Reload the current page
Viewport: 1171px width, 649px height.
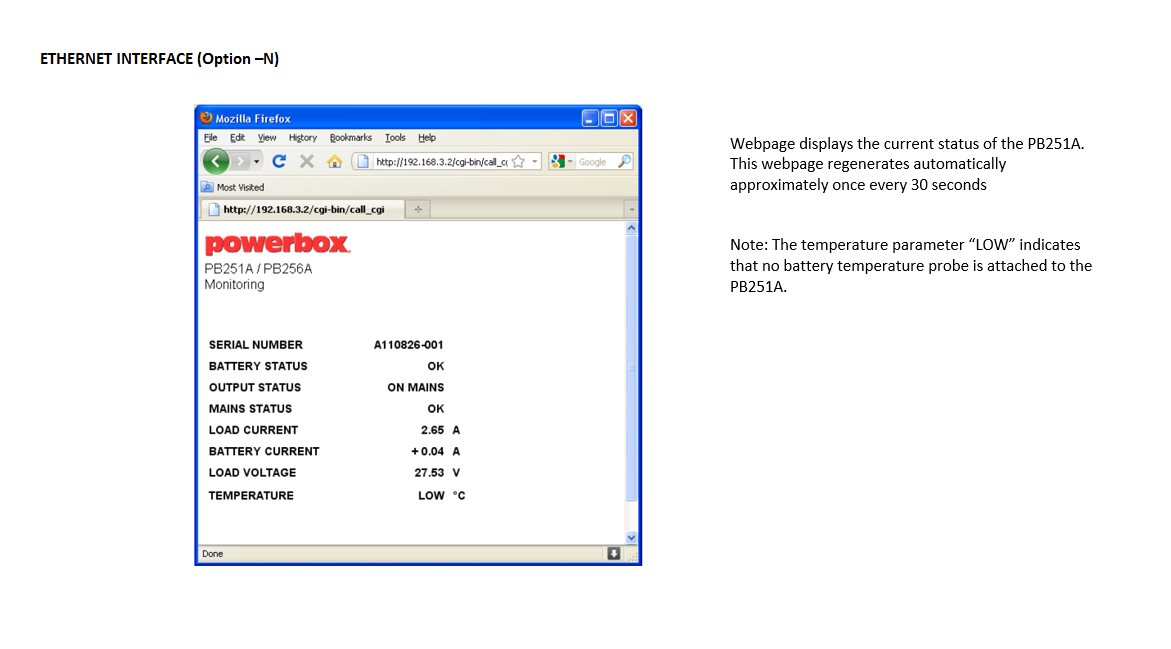279,161
